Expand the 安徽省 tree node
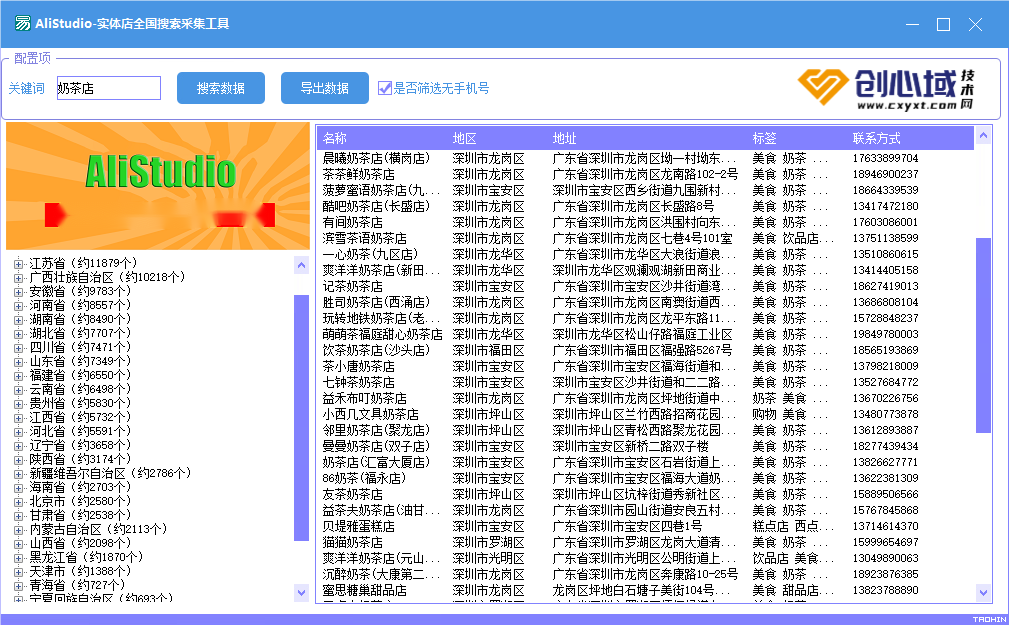Viewport: 1009px width, 625px height. (18, 292)
